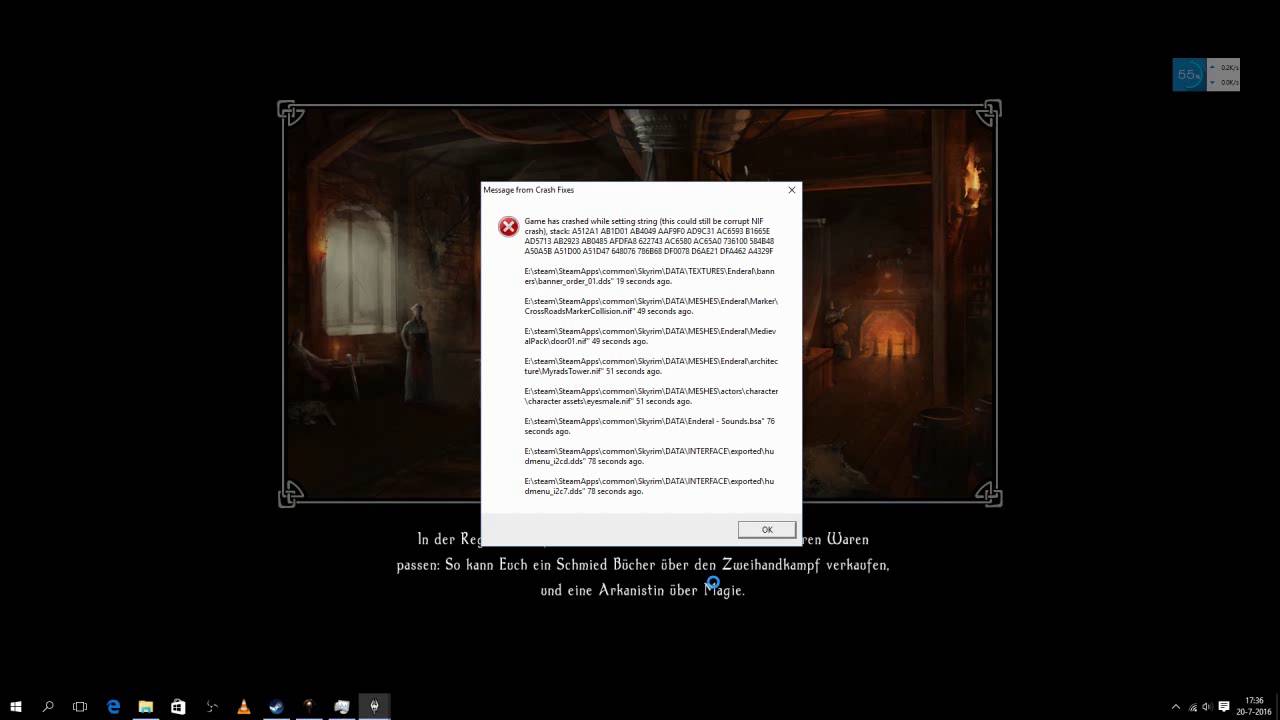Click the red error icon in the dialog
This screenshot has height=720, width=1280.
pos(509,227)
